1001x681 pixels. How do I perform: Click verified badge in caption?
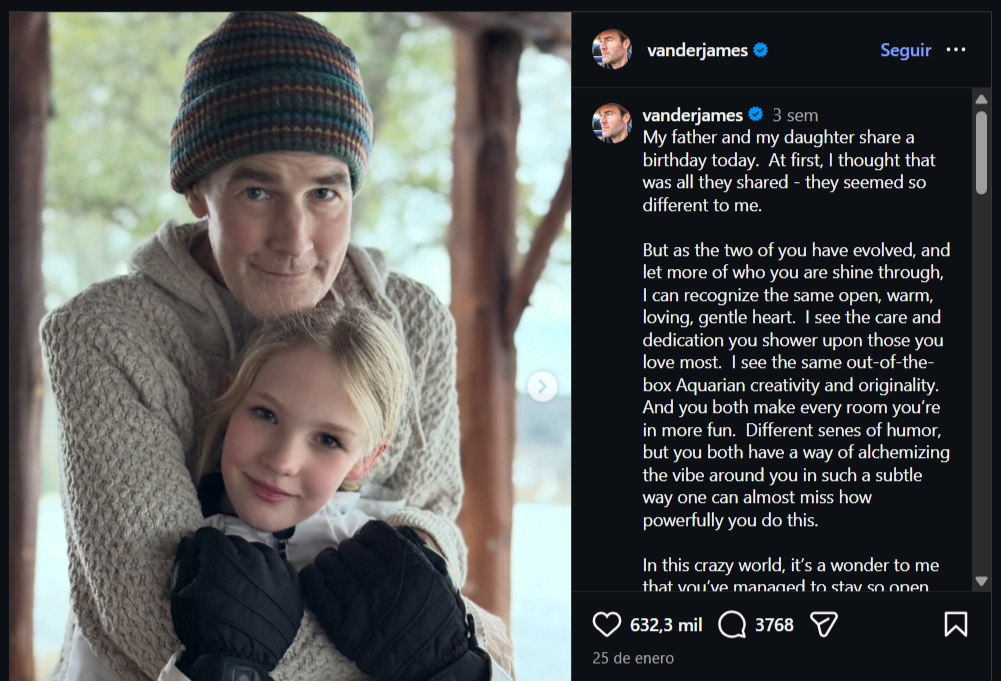(756, 115)
